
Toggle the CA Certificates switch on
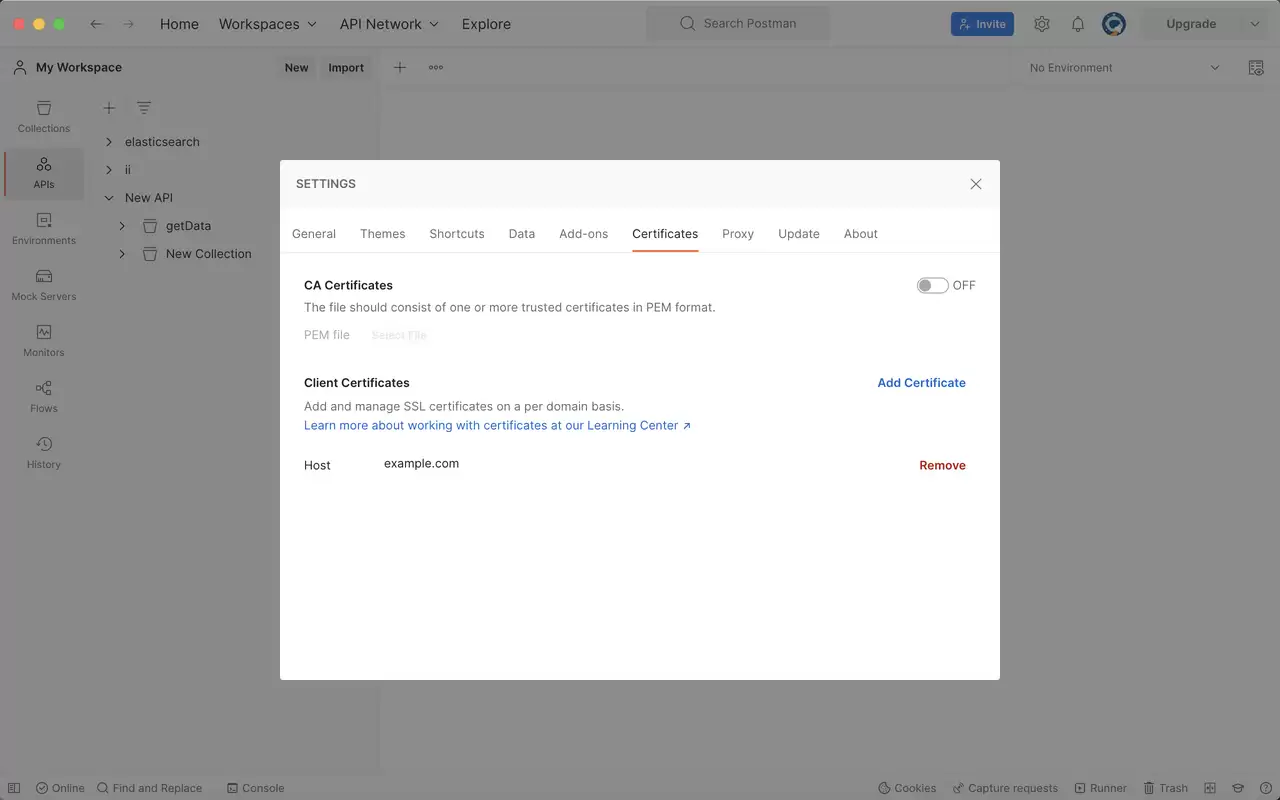pos(932,285)
